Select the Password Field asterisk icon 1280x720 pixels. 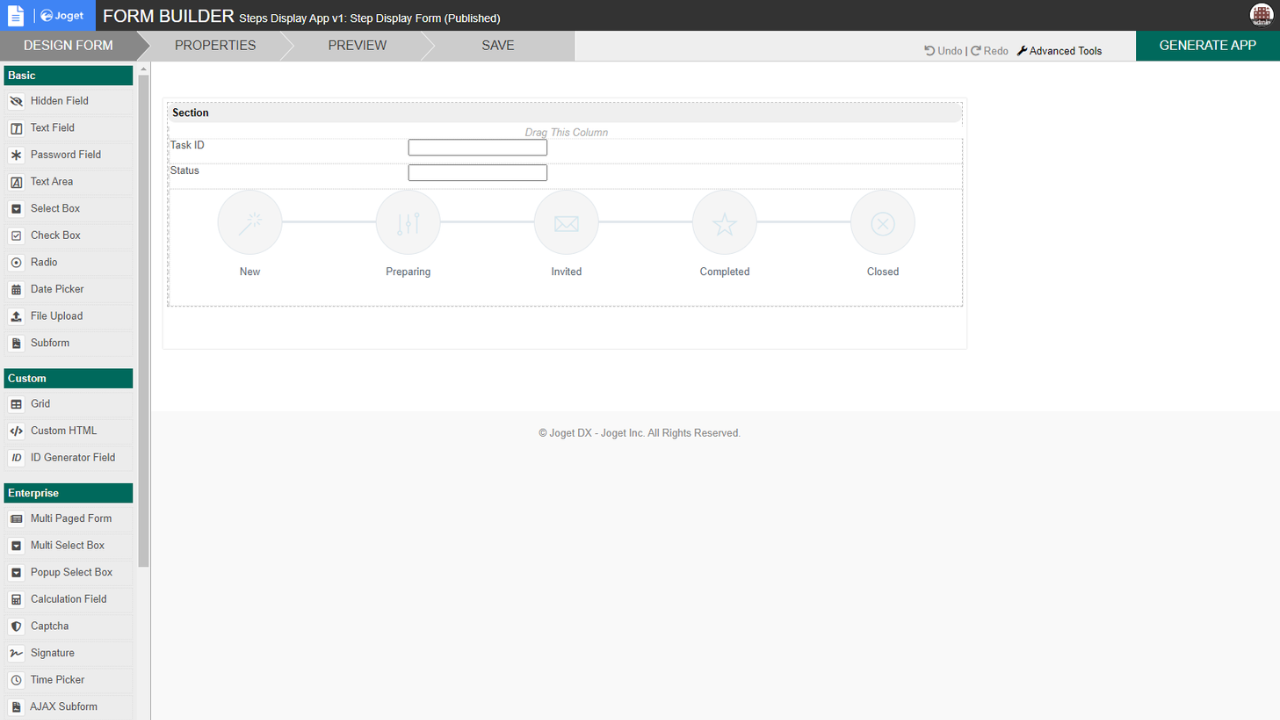coord(16,155)
